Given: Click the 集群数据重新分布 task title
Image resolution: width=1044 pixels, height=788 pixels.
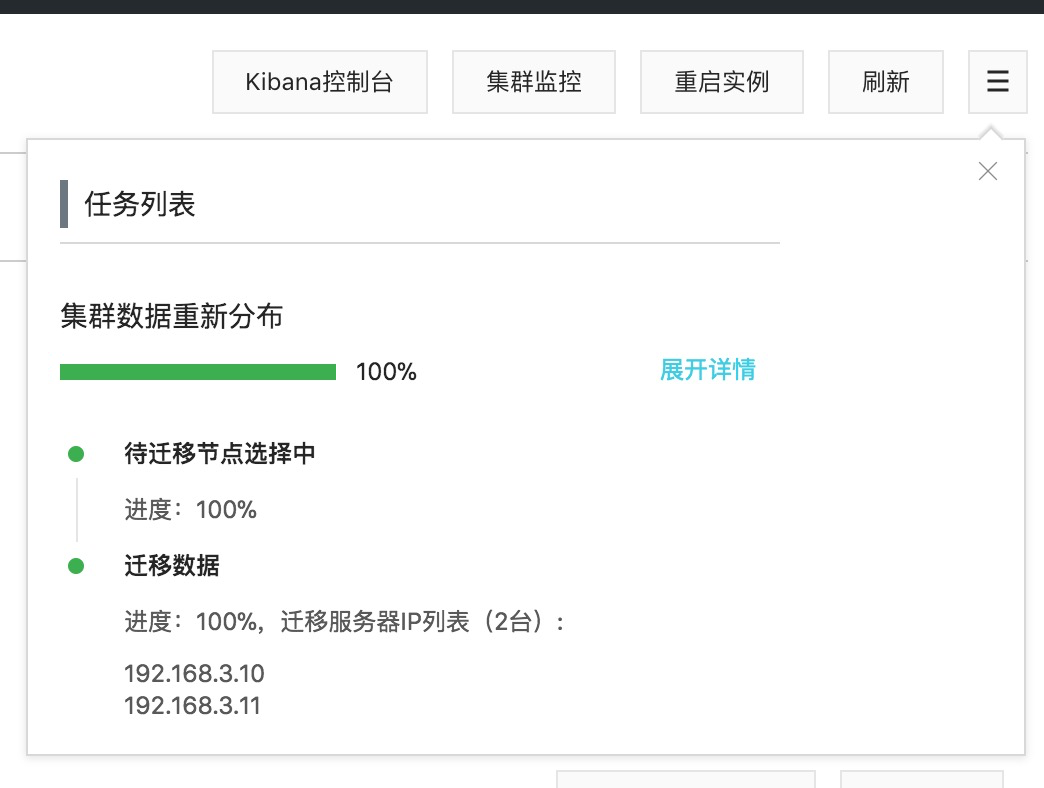Looking at the screenshot, I should (171, 317).
